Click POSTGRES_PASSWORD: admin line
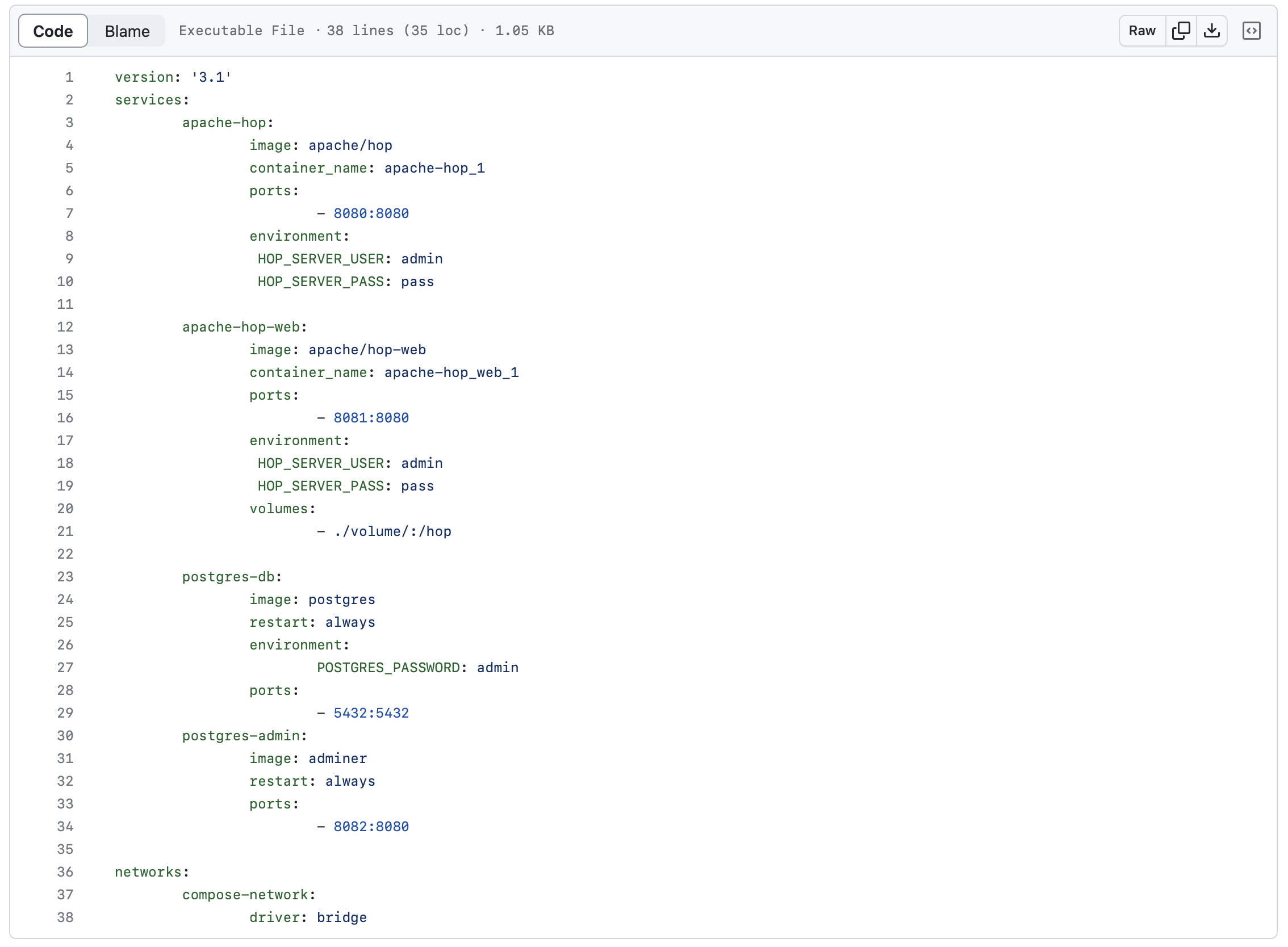Screen dimensions: 1288x947 (x=417, y=667)
